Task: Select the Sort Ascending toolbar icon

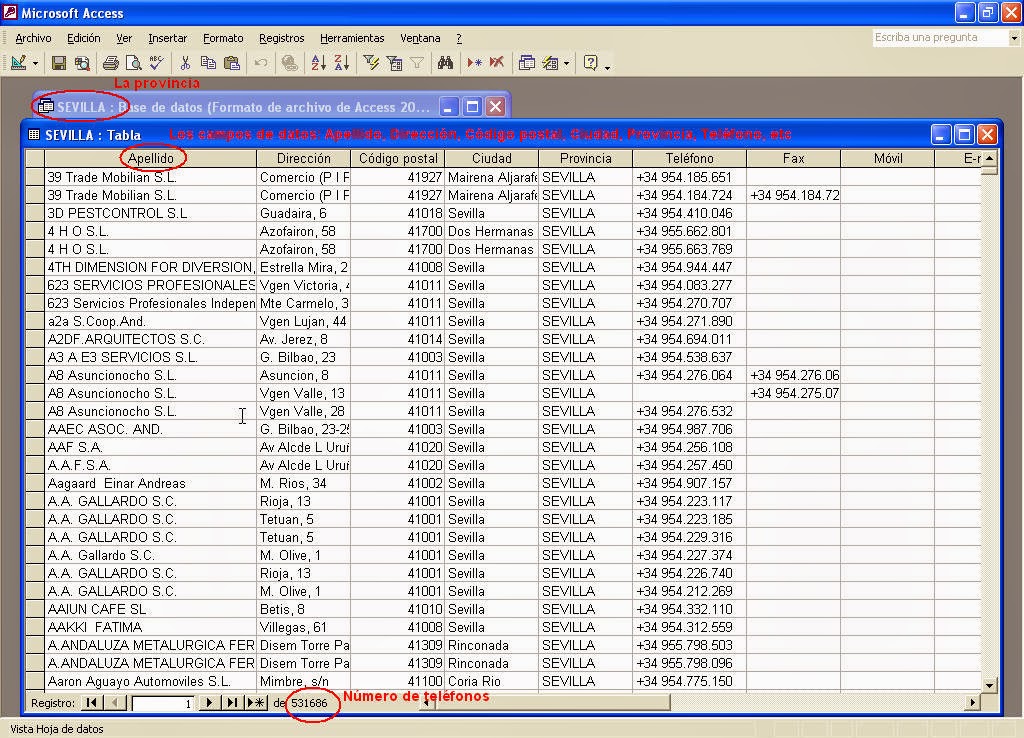Action: 318,63
